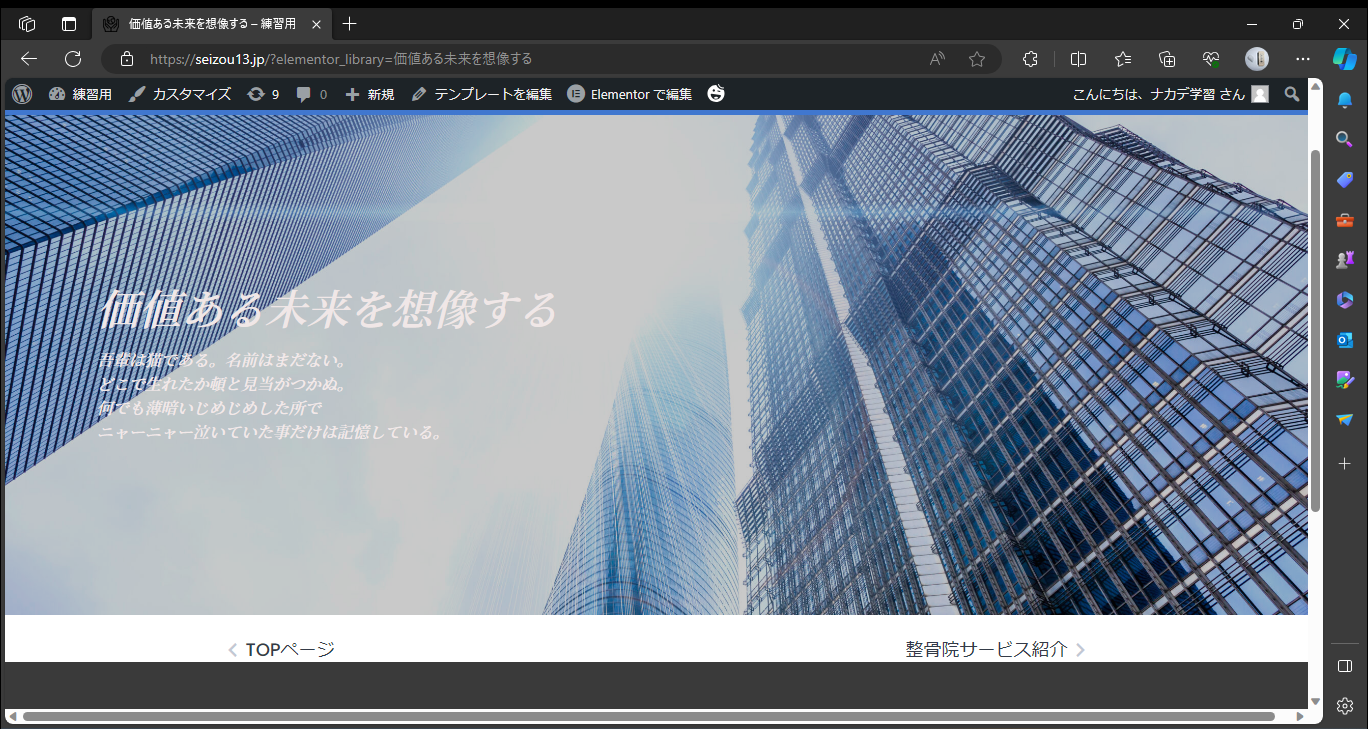Open the 新規 menu in the admin bar
The height and width of the screenshot is (729, 1368).
tap(368, 93)
